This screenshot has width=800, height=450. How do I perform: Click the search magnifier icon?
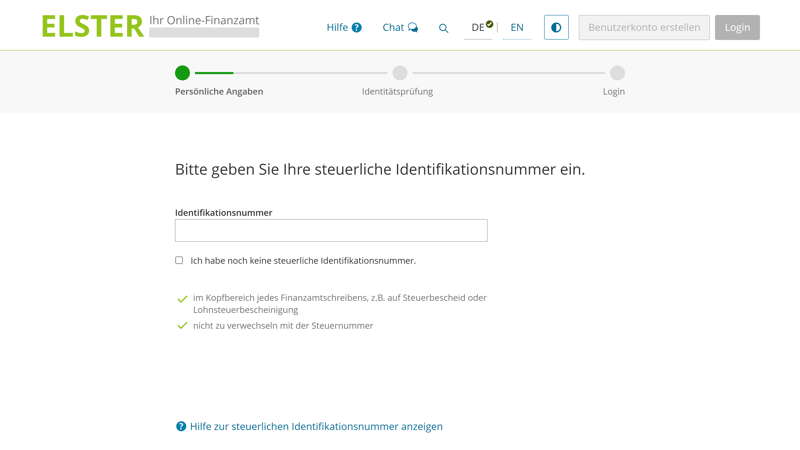coord(444,28)
